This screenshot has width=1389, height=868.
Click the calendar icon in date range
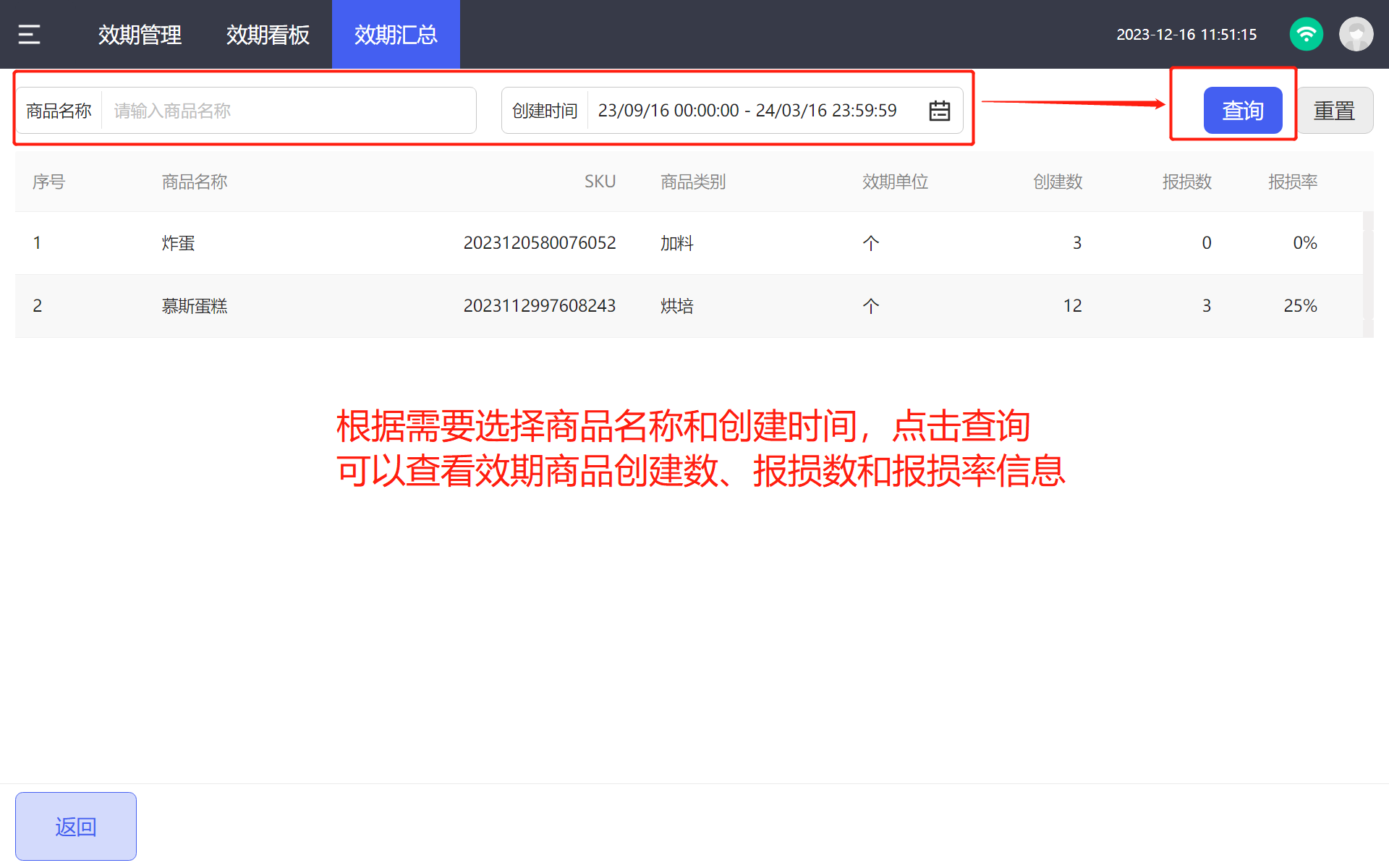pos(939,111)
